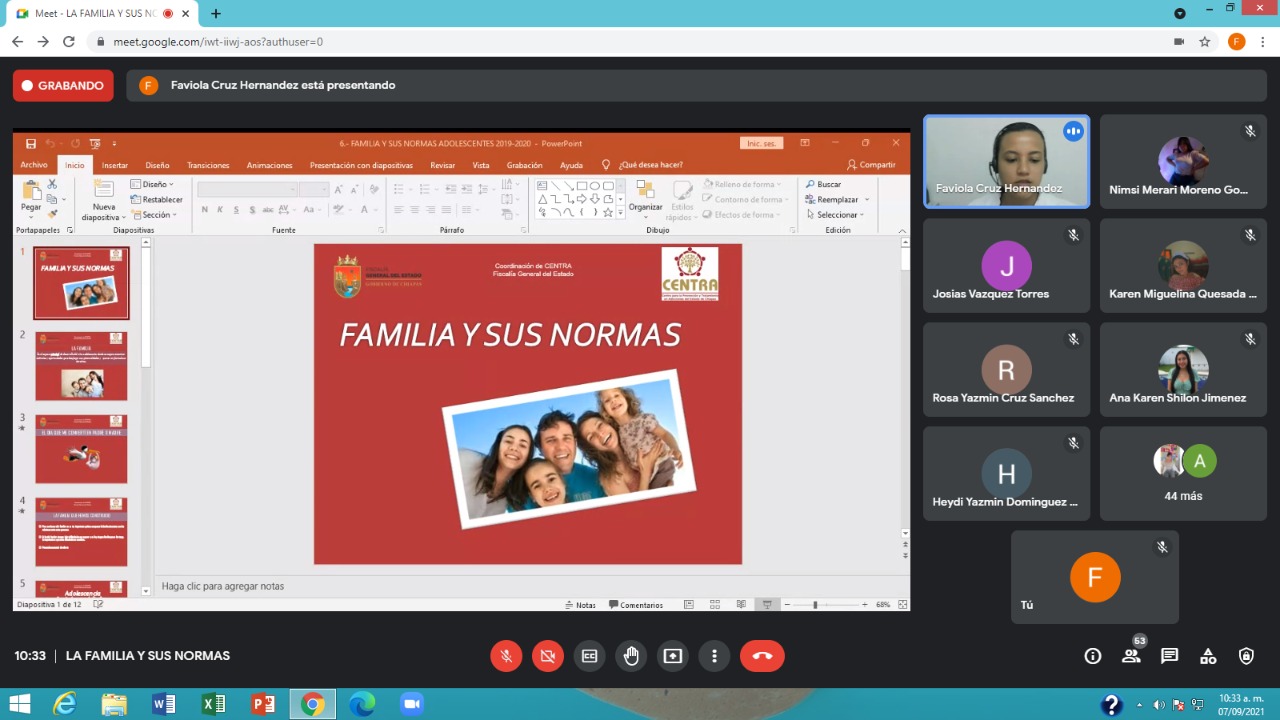Viewport: 1280px width, 720px height.
Task: Open Zoom app from the taskbar
Action: click(x=411, y=704)
